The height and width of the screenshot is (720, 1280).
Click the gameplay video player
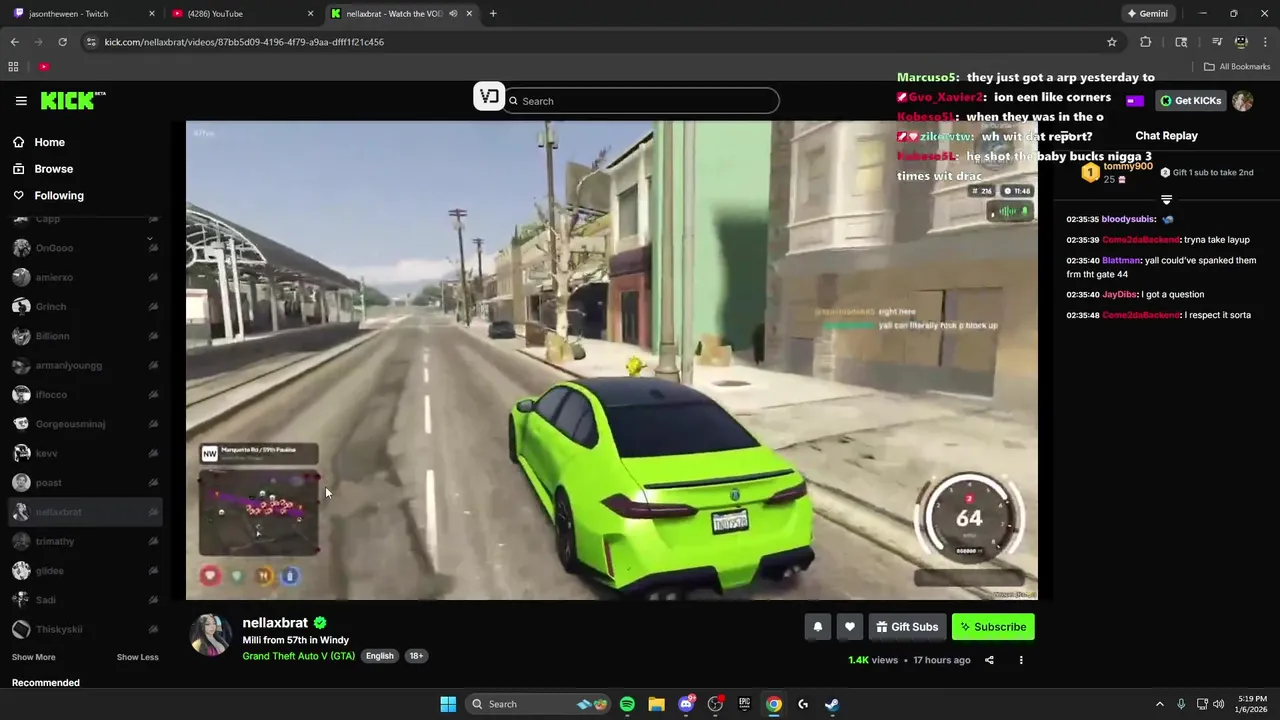point(611,360)
